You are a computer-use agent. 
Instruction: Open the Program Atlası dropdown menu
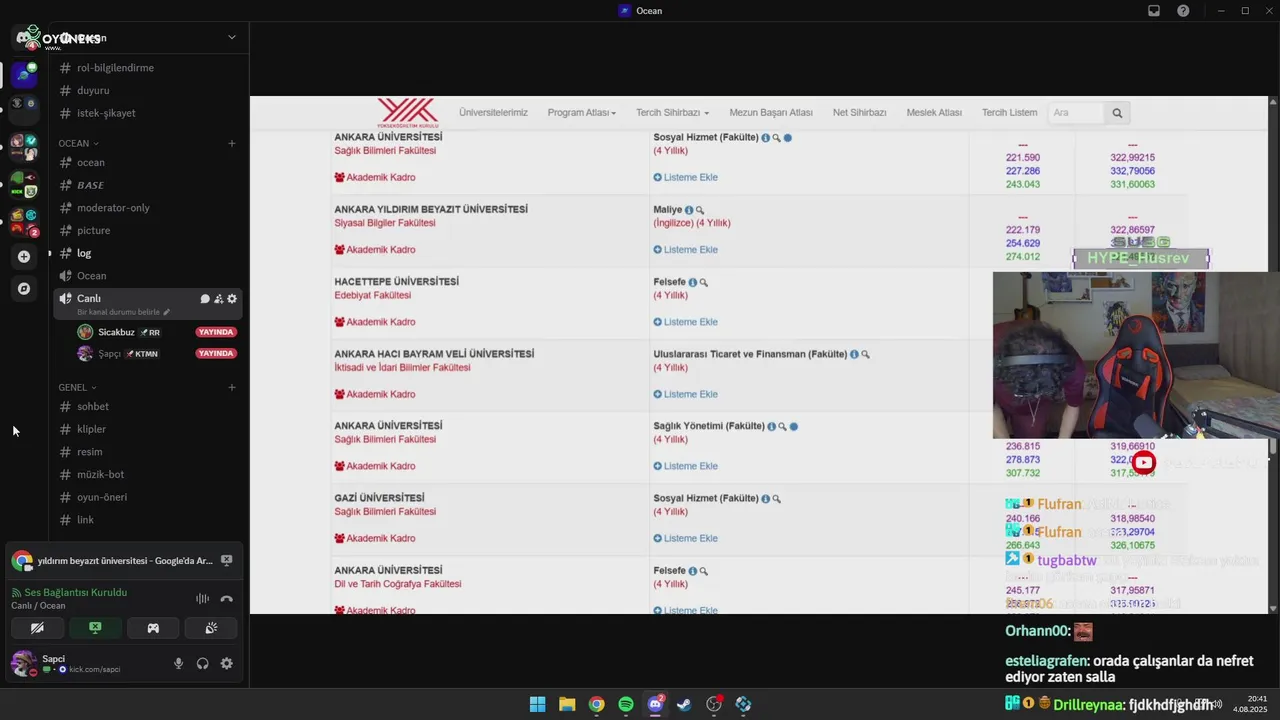click(x=581, y=113)
